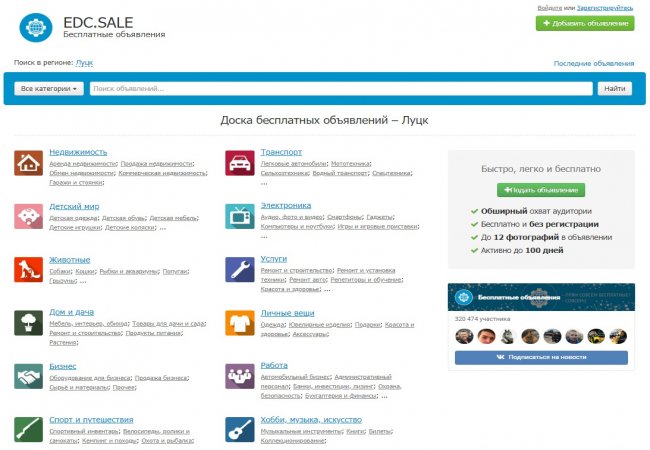Select the Личные вещи t-shirt icon

[239, 322]
